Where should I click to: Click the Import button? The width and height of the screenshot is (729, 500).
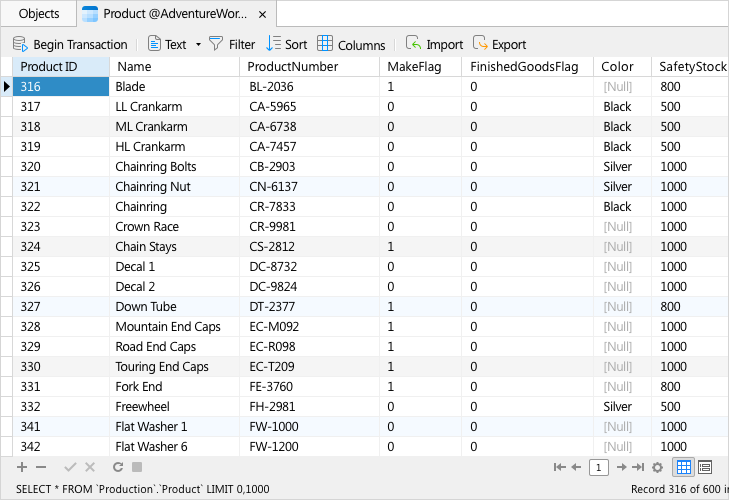[434, 44]
